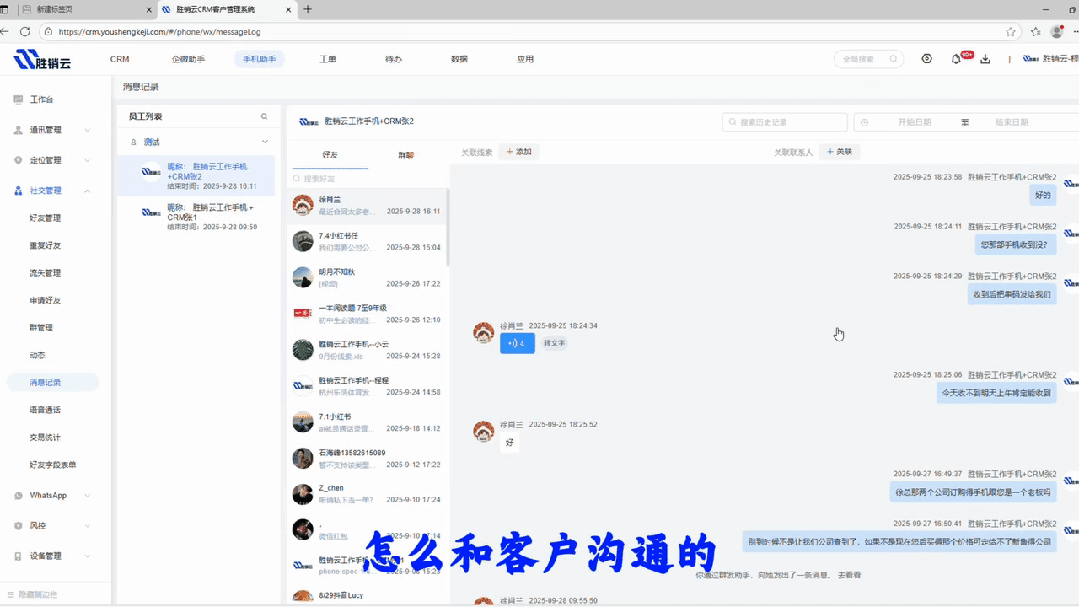Screen dimensions: 1079x607
Task: Switch to the 群聊 tab
Action: coord(406,155)
